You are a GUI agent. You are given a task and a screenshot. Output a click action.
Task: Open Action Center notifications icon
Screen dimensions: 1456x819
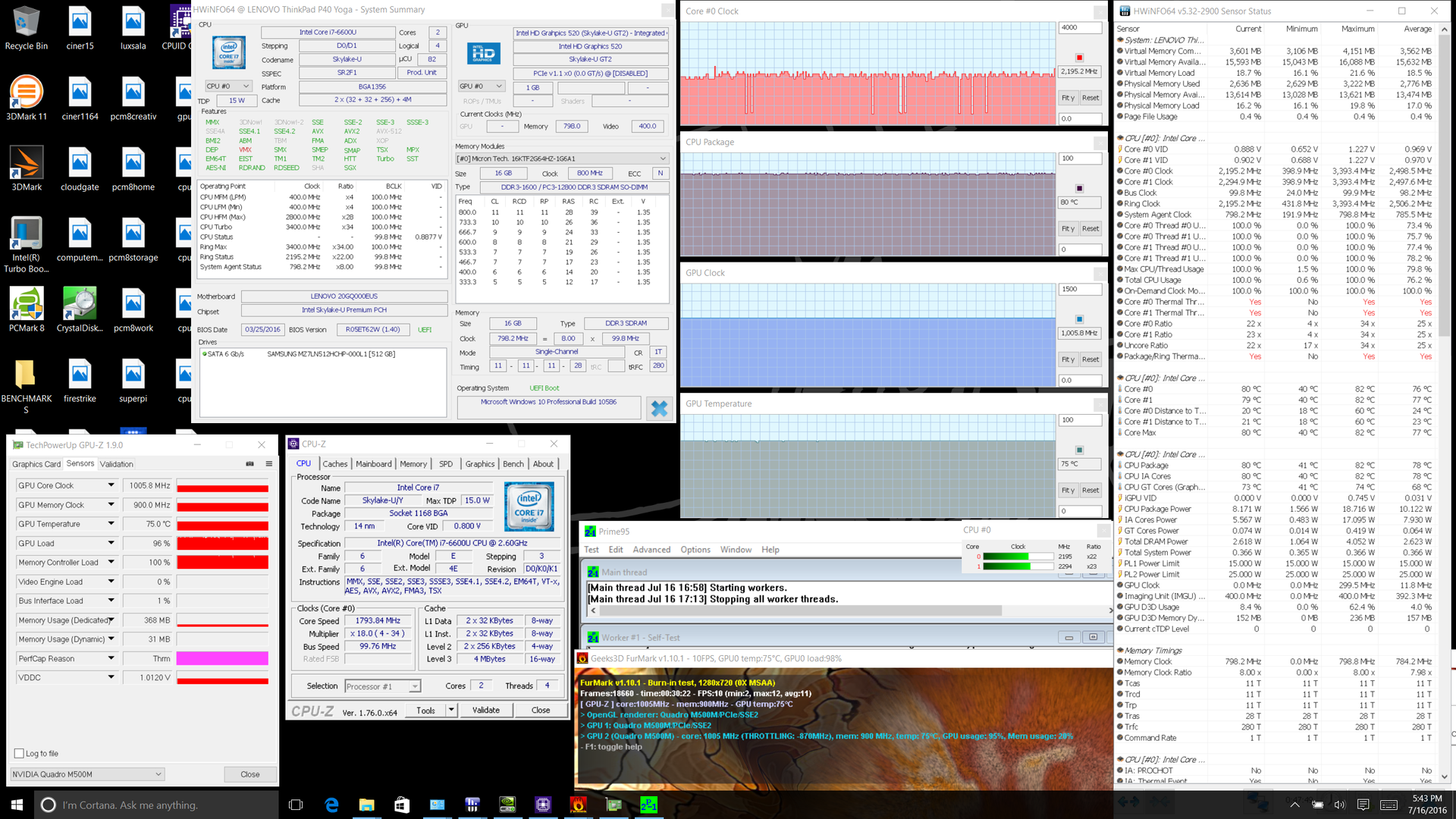click(1363, 805)
